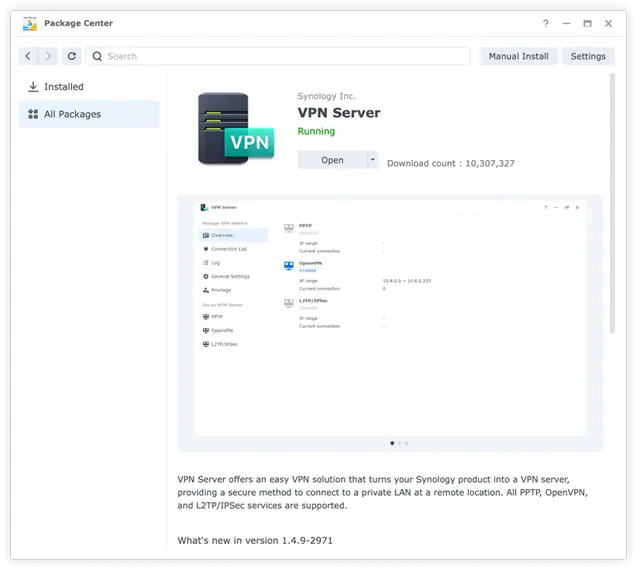636x569 pixels.
Task: Select the first screenshot carousel dot
Action: [391, 442]
